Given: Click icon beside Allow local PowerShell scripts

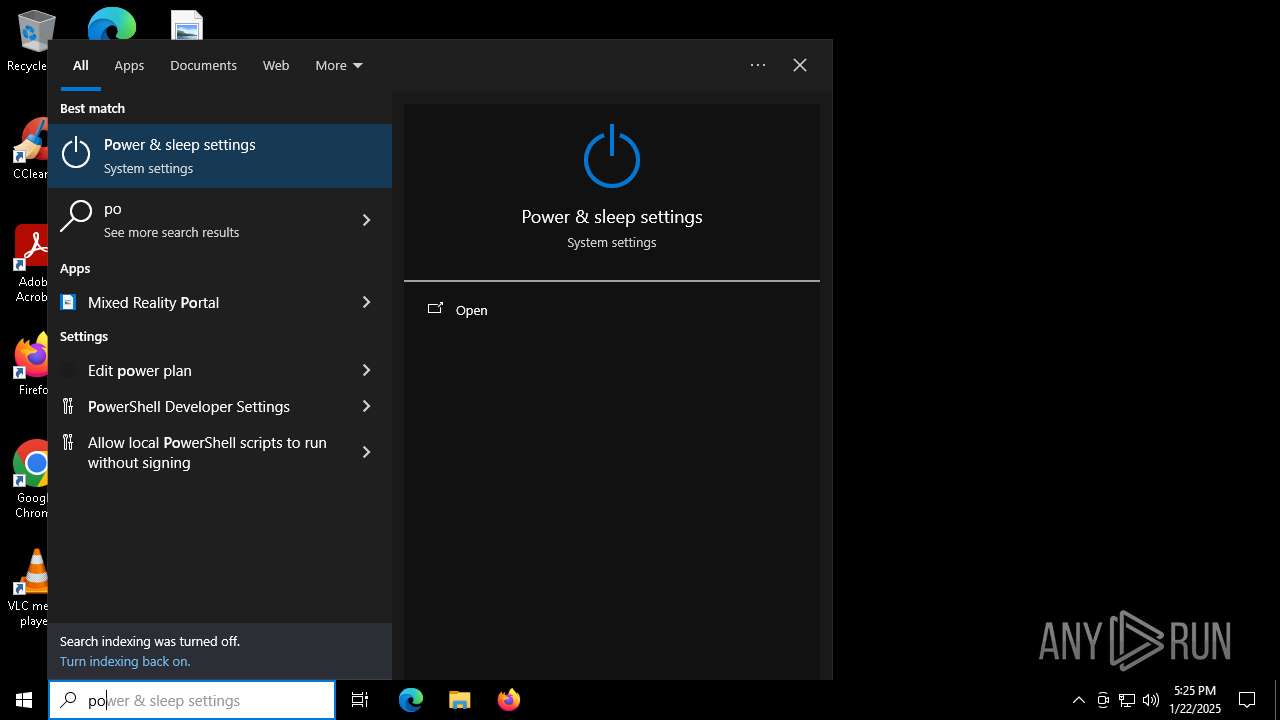Looking at the screenshot, I should pos(68,442).
